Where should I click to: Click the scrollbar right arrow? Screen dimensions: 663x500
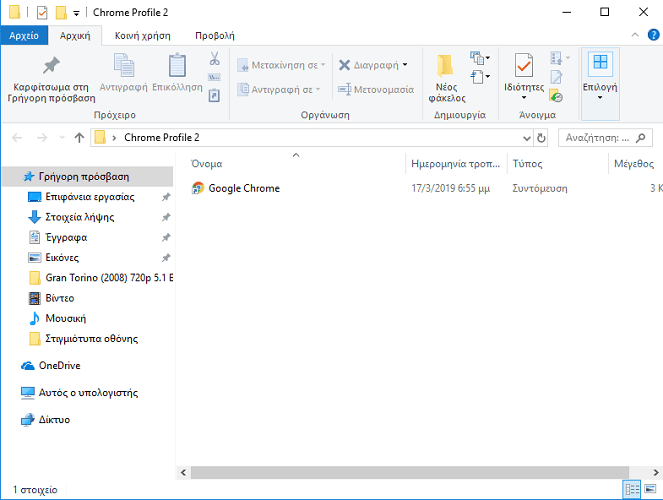pyautogui.click(x=656, y=473)
